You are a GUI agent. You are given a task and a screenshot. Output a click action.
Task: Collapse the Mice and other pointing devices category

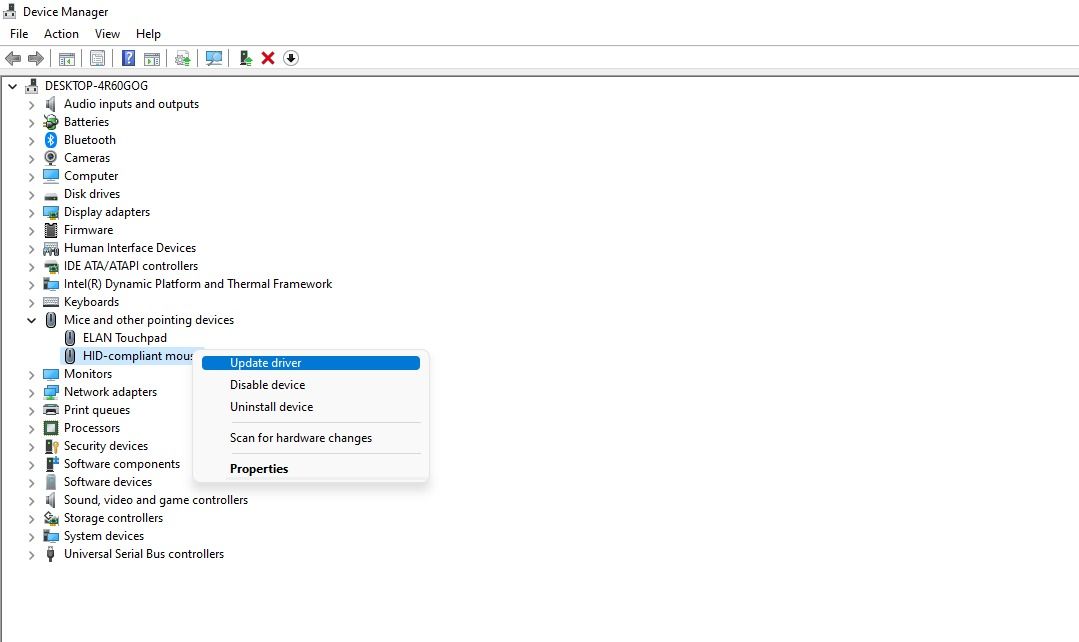[31, 319]
